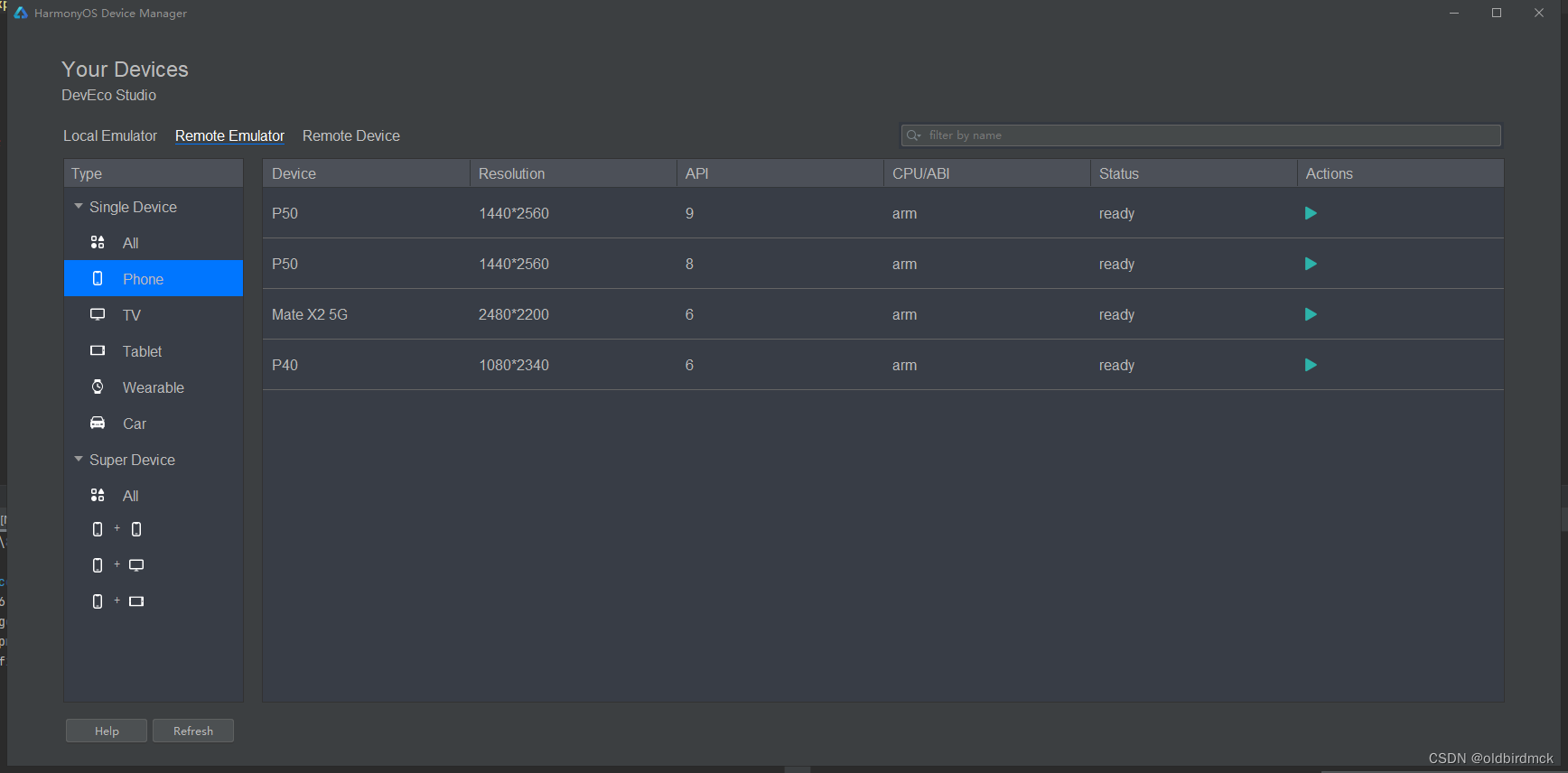The height and width of the screenshot is (773, 1568).
Task: Click the Device column header
Action: pyautogui.click(x=366, y=173)
